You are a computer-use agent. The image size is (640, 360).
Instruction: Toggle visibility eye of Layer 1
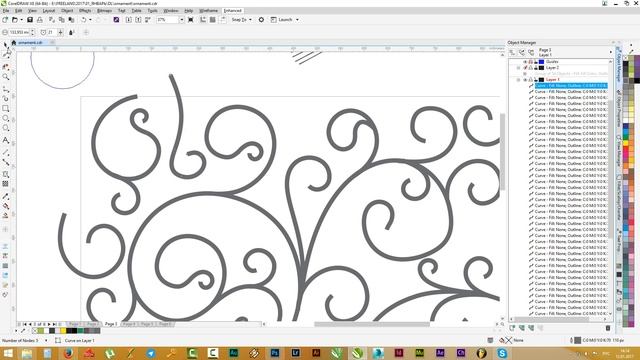pos(525,80)
